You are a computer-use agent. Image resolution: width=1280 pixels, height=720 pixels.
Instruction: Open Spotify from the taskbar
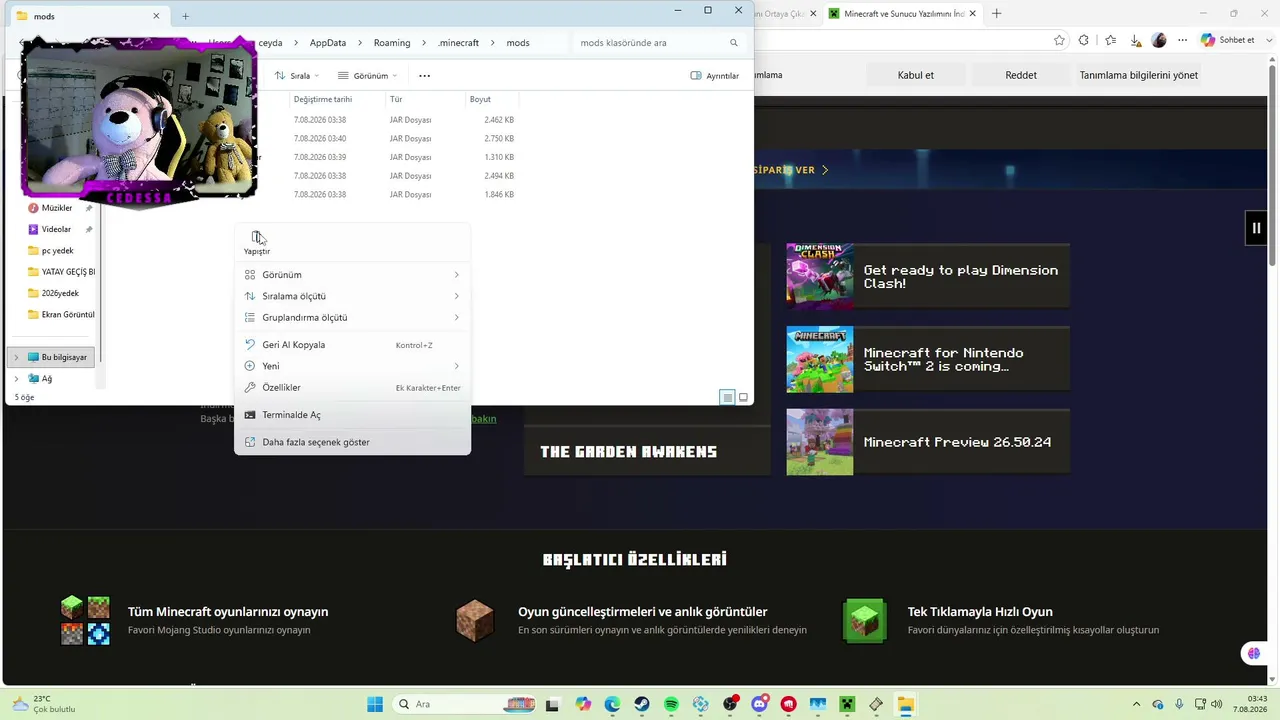click(x=671, y=704)
